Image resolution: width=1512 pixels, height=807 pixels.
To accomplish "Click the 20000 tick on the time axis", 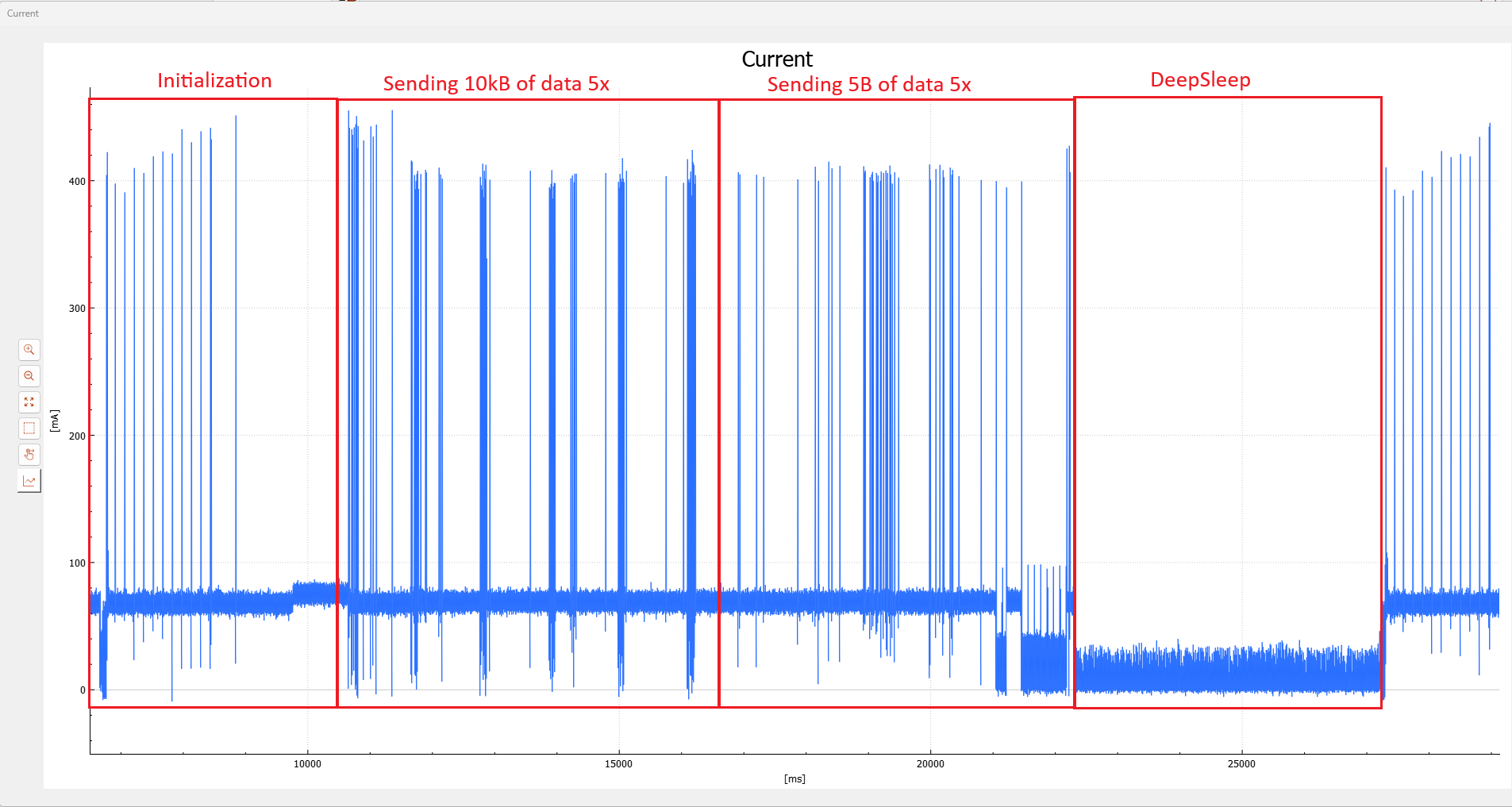I will [x=930, y=764].
